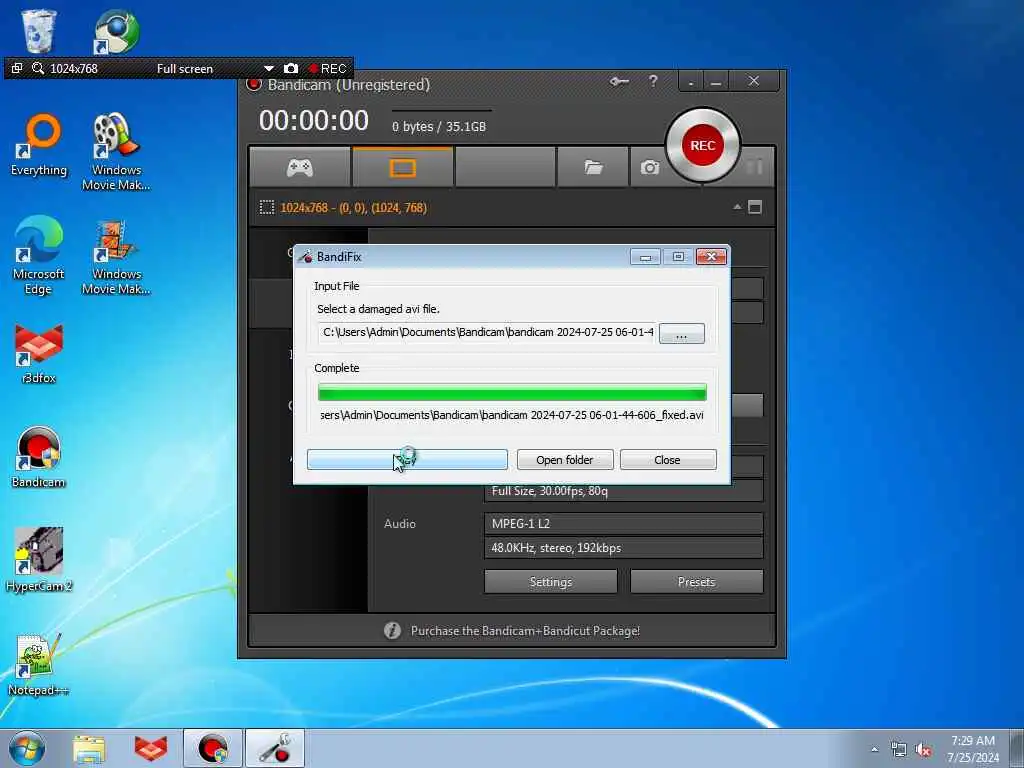The height and width of the screenshot is (768, 1024).
Task: Browse for input file with the ... button
Action: coord(682,333)
